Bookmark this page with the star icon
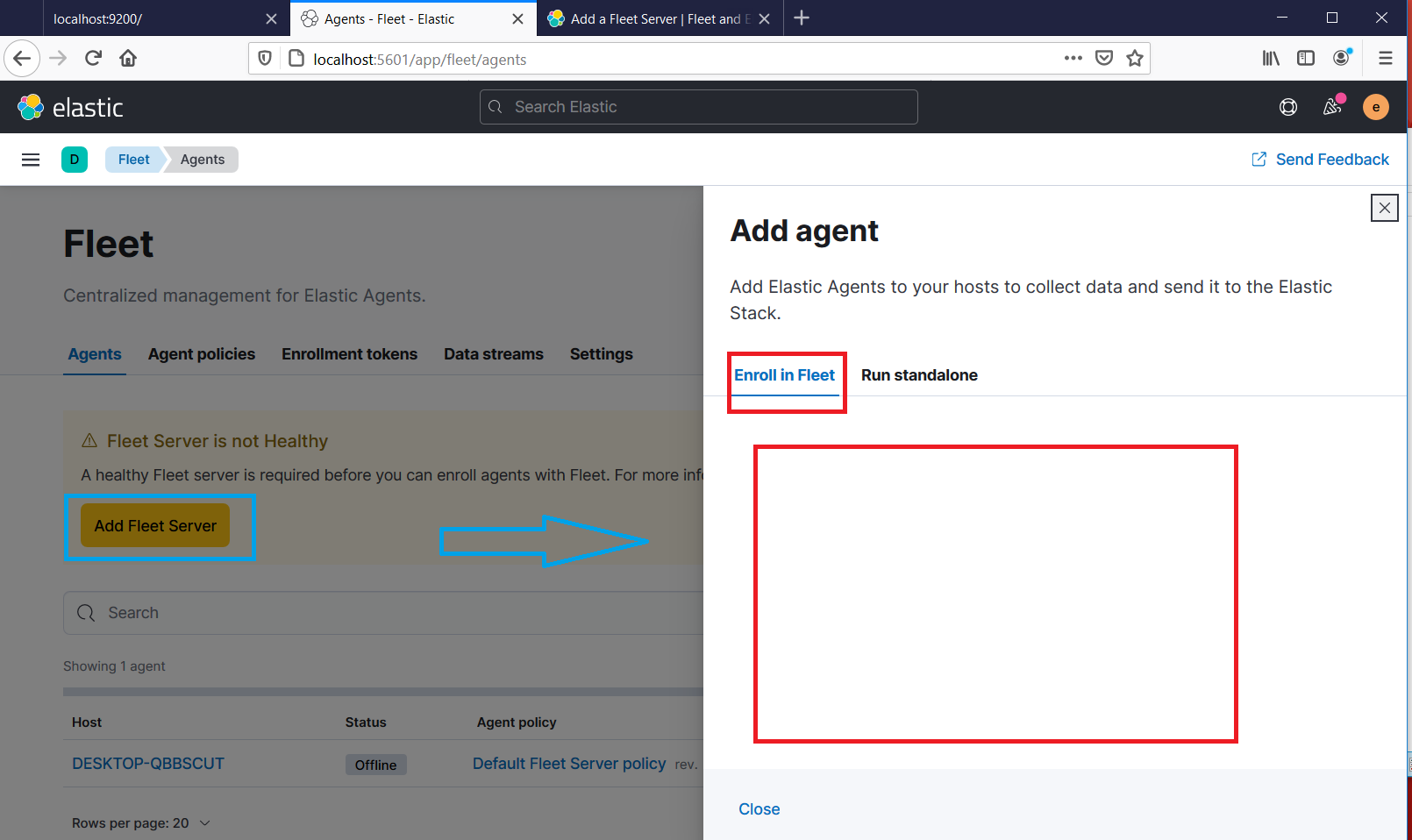Viewport: 1412px width, 840px height. (x=1134, y=59)
